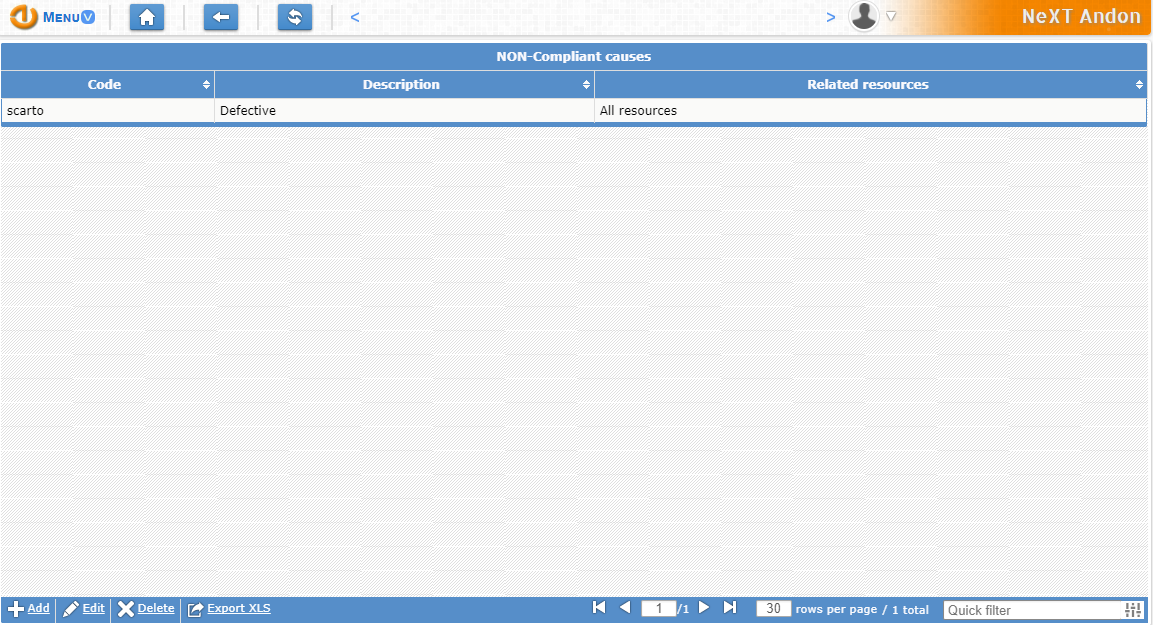
Task: Click the back arrow toolbar icon
Action: (x=221, y=17)
